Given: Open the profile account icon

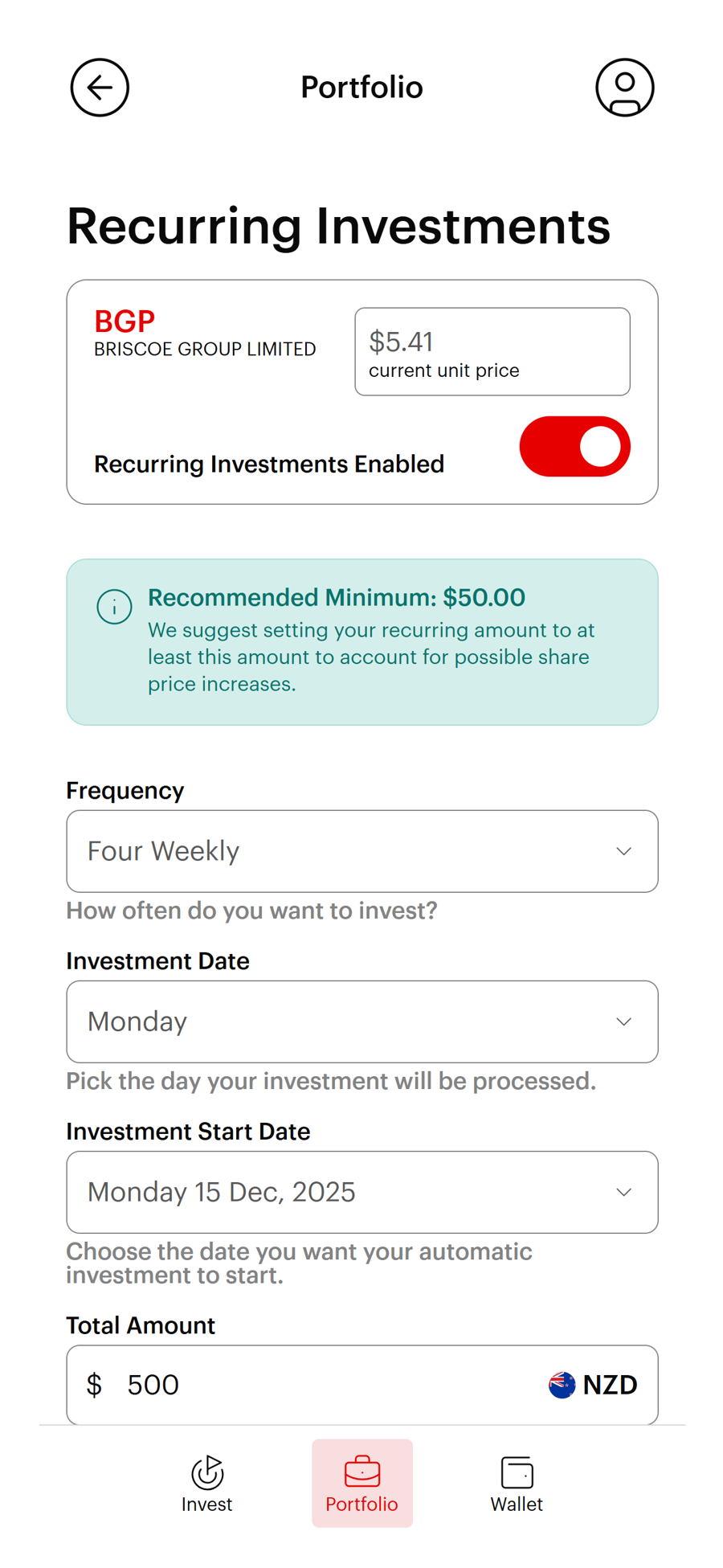Looking at the screenshot, I should pyautogui.click(x=625, y=88).
